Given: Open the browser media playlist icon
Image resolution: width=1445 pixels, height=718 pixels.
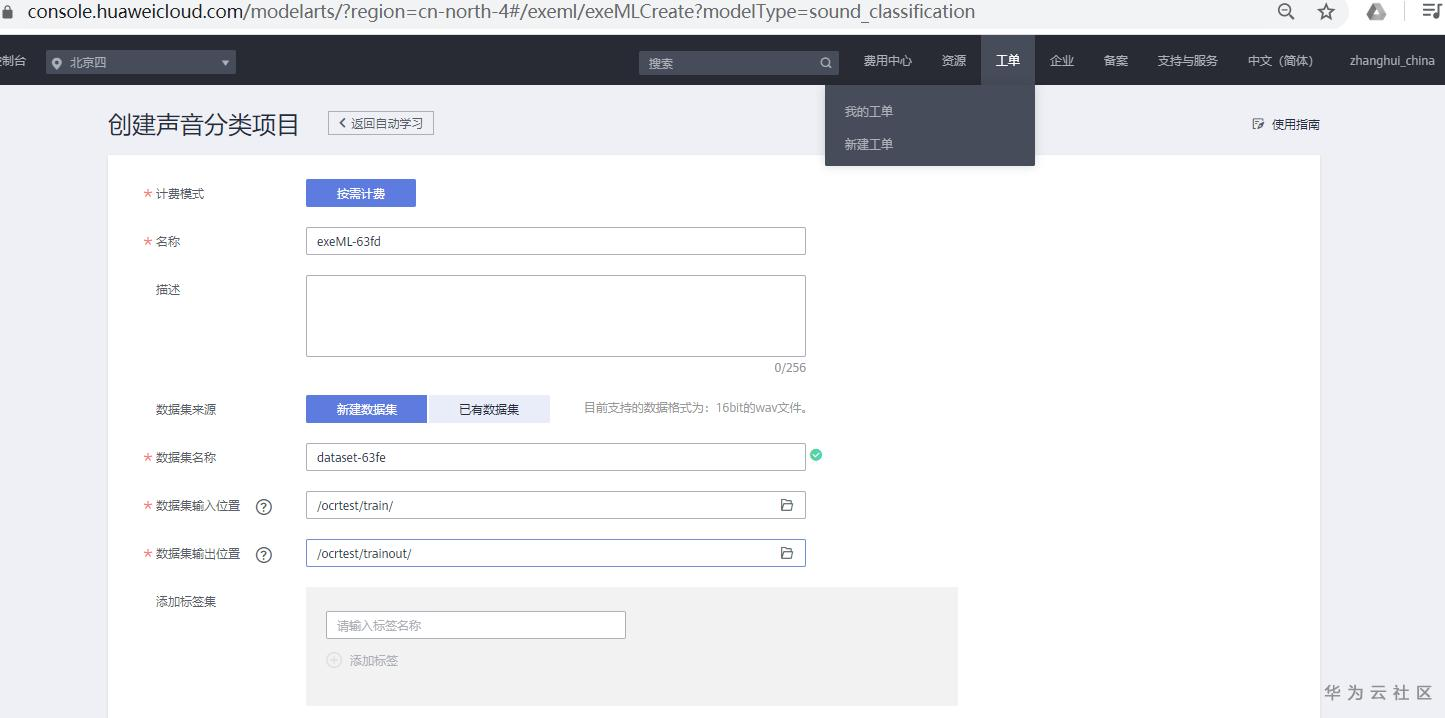Looking at the screenshot, I should (x=1432, y=12).
